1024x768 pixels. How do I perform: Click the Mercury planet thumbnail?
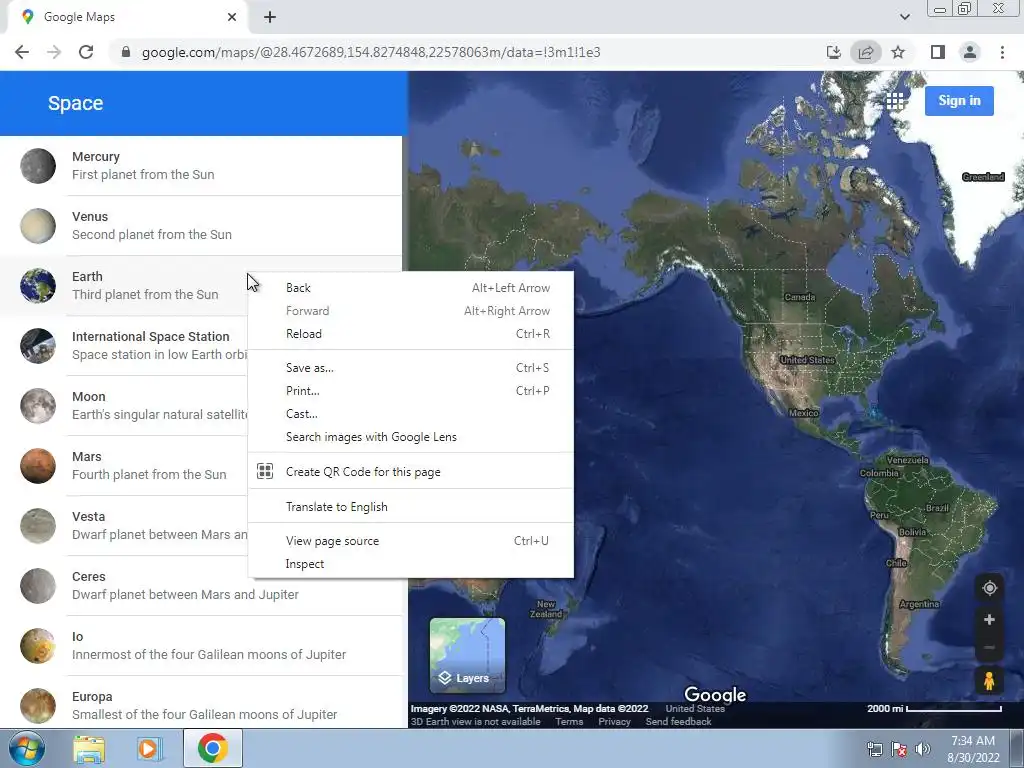pyautogui.click(x=38, y=166)
